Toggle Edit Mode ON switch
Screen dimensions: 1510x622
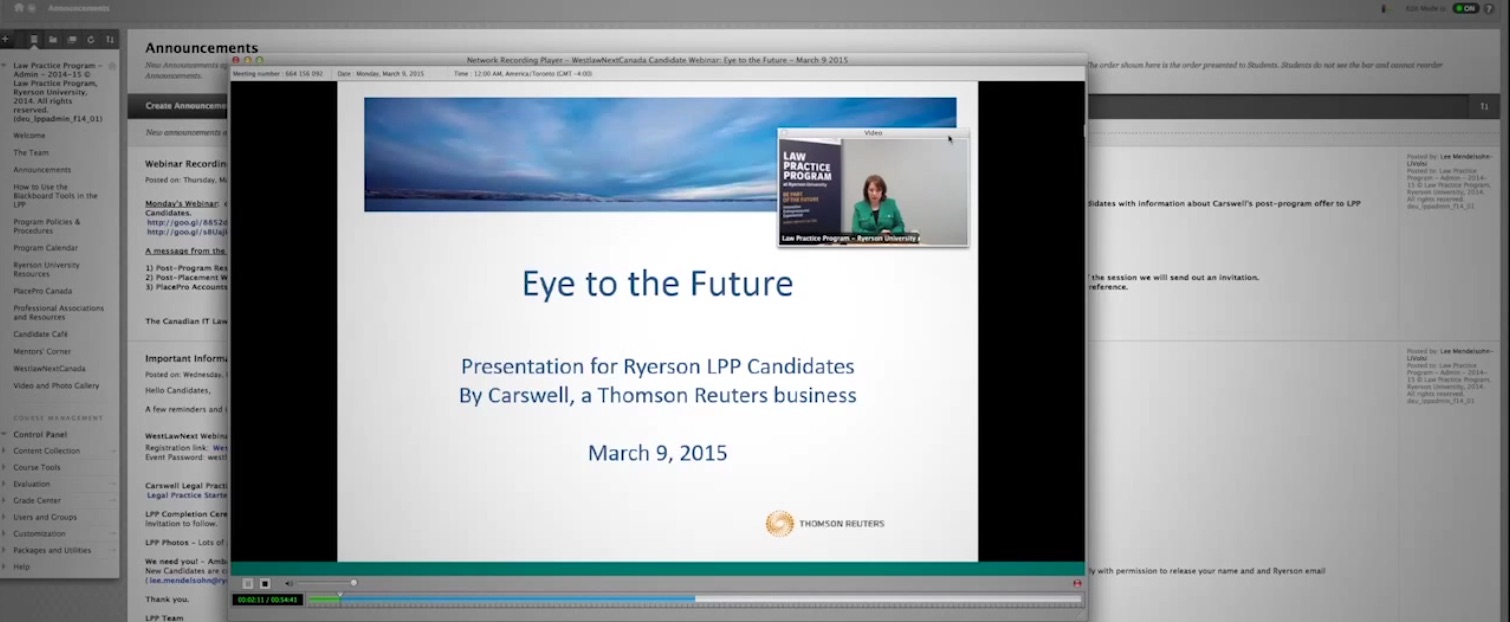tap(1466, 8)
